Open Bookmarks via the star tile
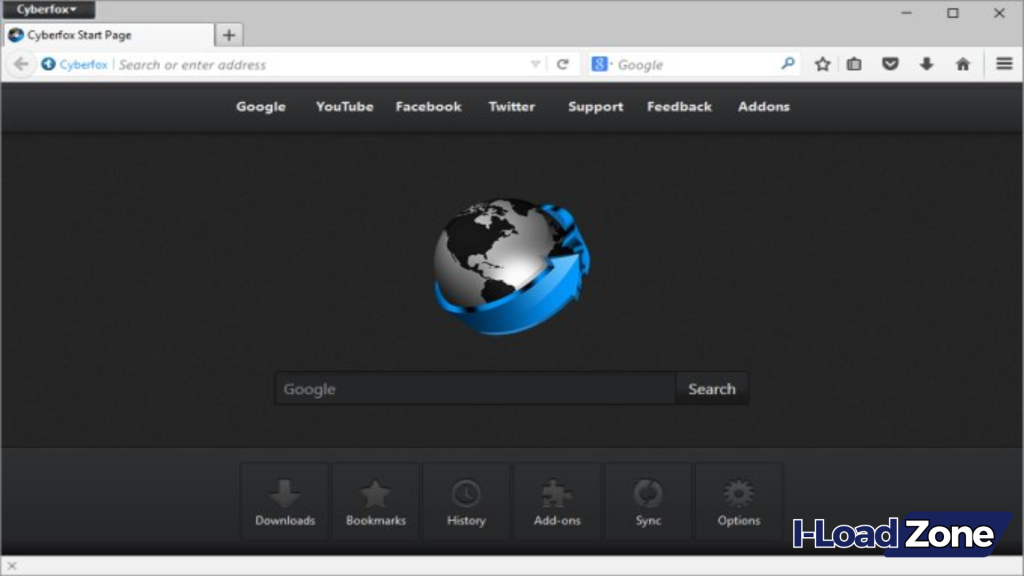Image resolution: width=1024 pixels, height=576 pixels. pyautogui.click(x=375, y=500)
